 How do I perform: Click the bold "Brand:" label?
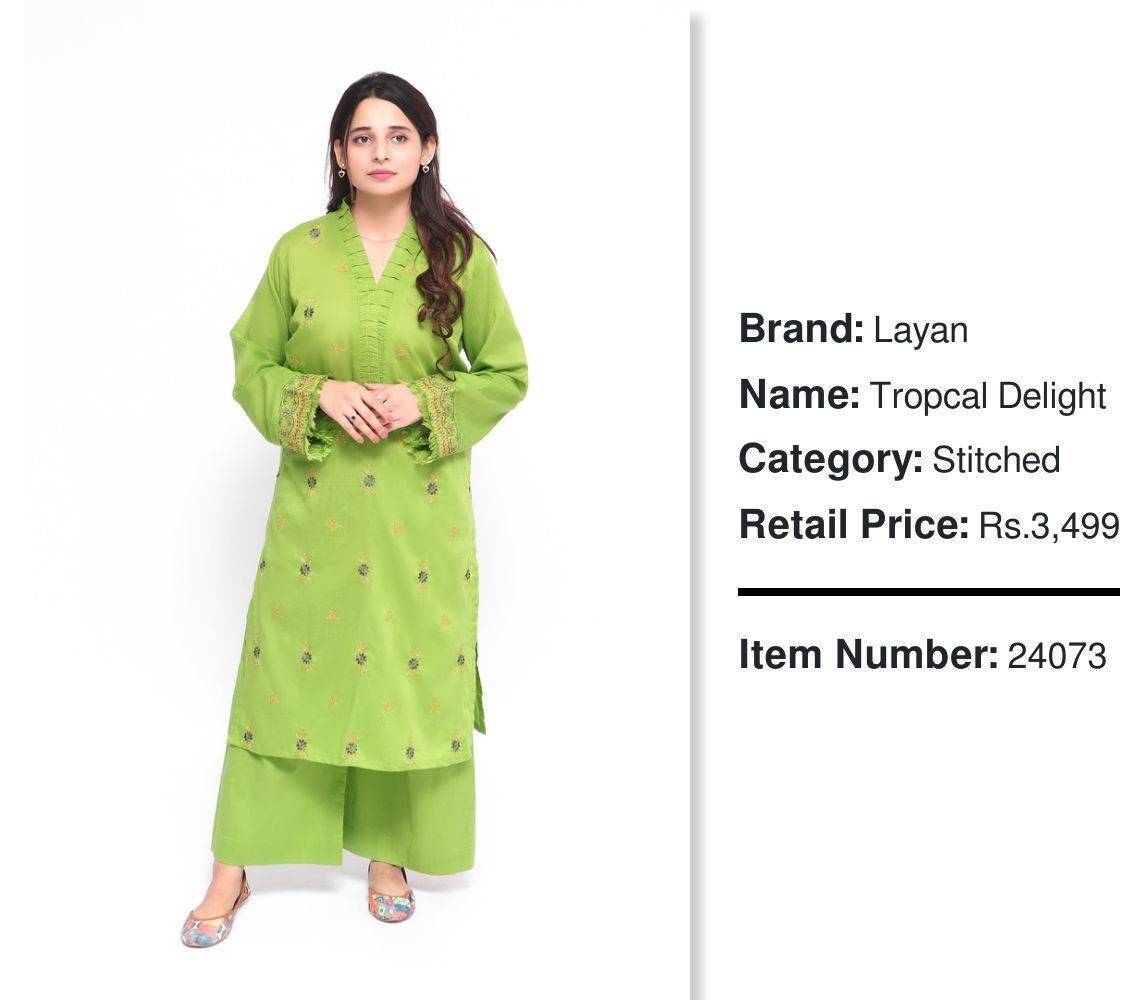[801, 329]
